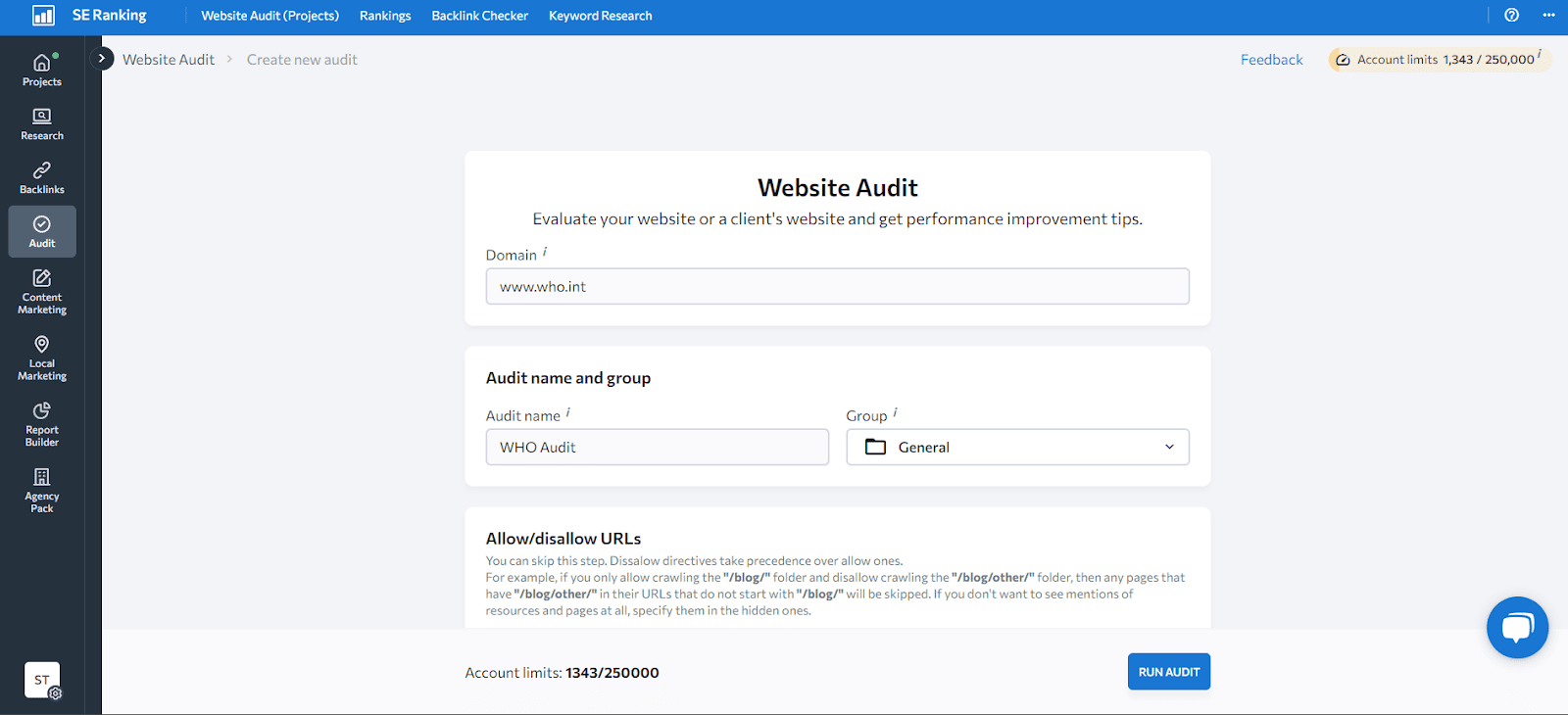
Task: Select the Audit sidebar item
Action: click(x=42, y=232)
